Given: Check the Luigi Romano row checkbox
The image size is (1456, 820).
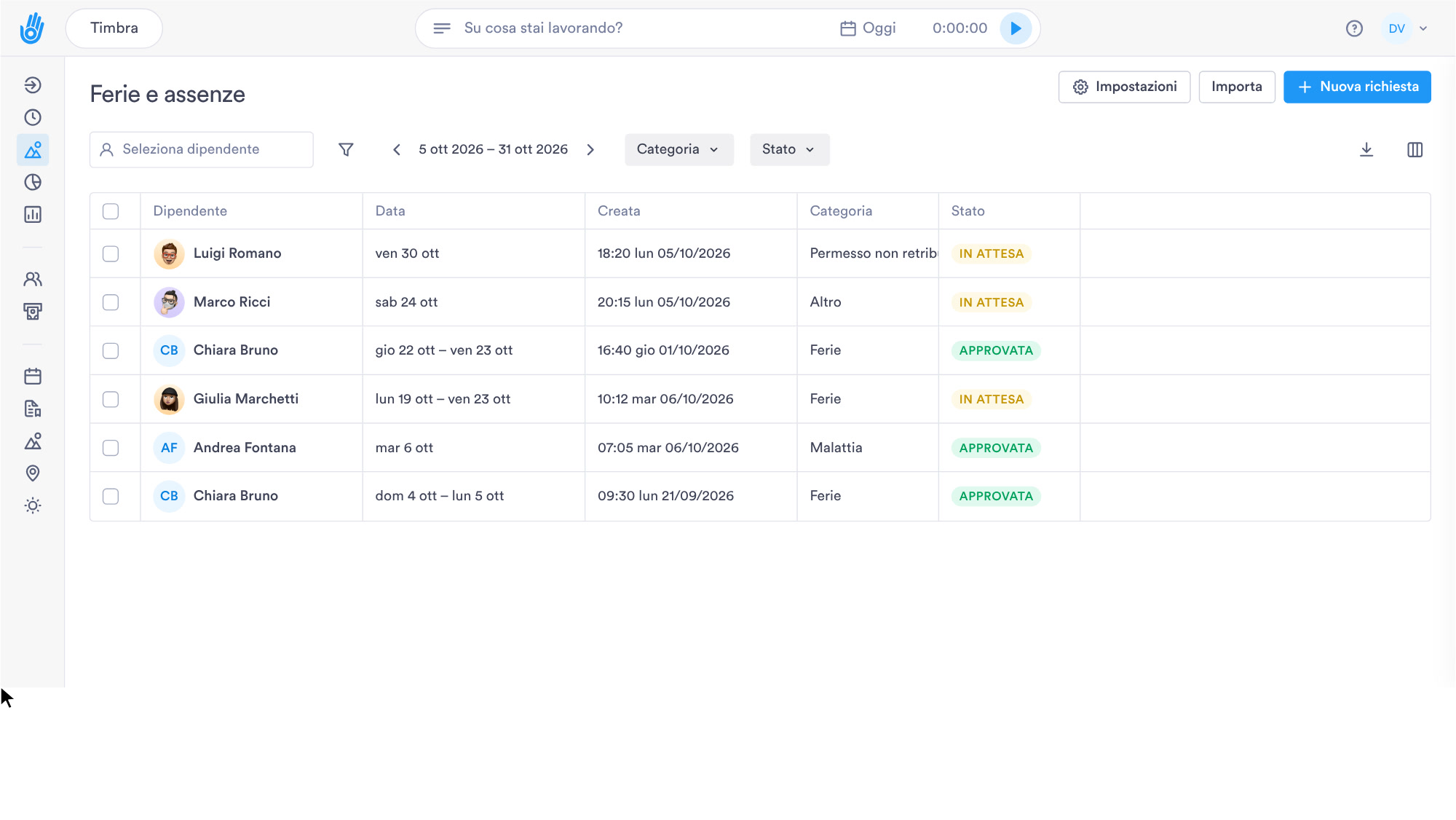Looking at the screenshot, I should coord(111,253).
